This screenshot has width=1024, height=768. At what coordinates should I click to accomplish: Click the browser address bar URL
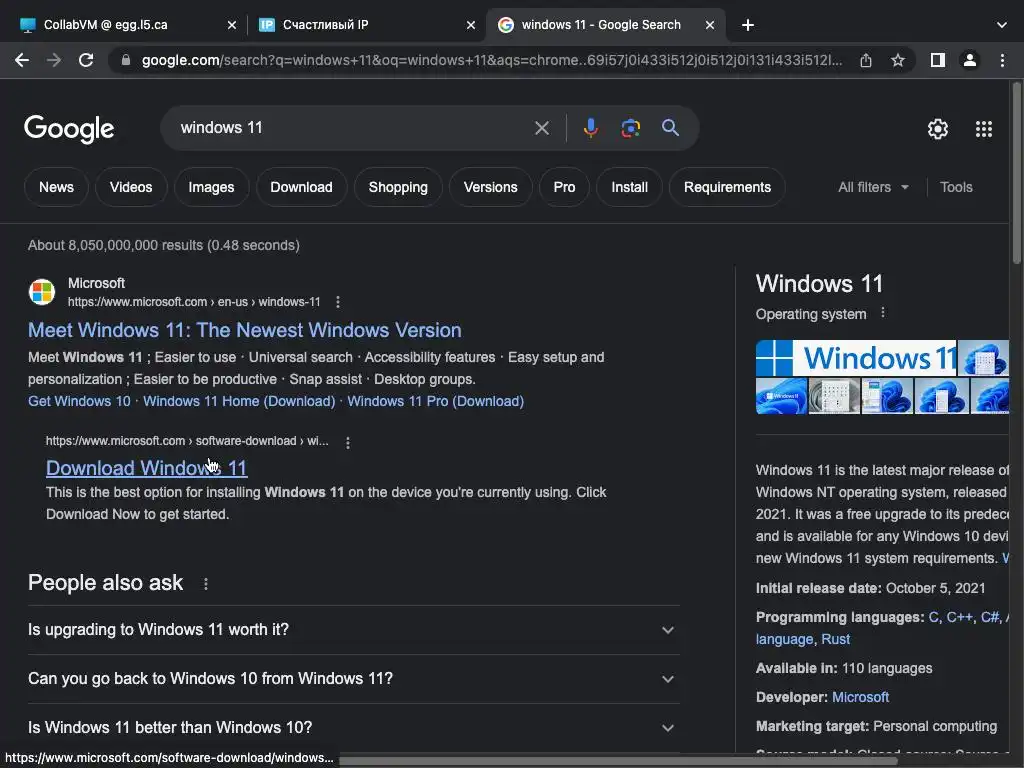coord(492,60)
